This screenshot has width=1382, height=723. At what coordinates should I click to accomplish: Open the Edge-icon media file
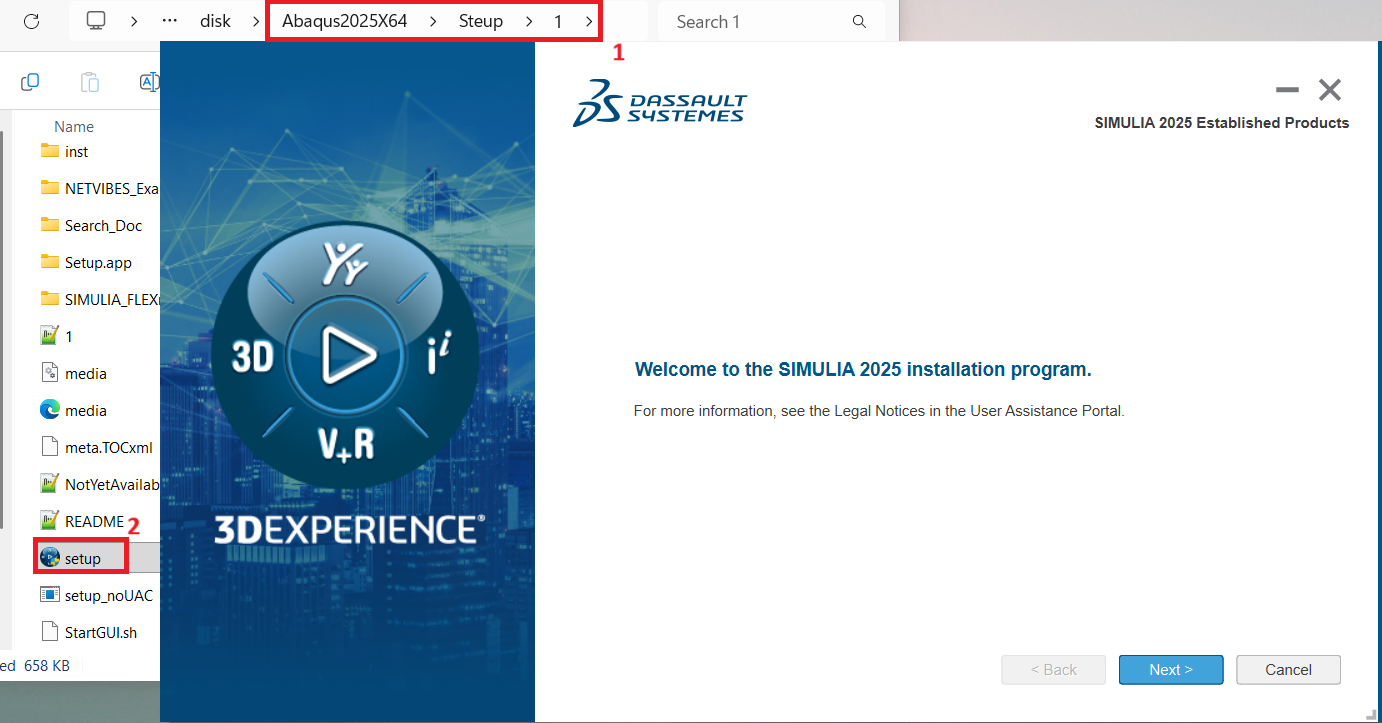90,409
